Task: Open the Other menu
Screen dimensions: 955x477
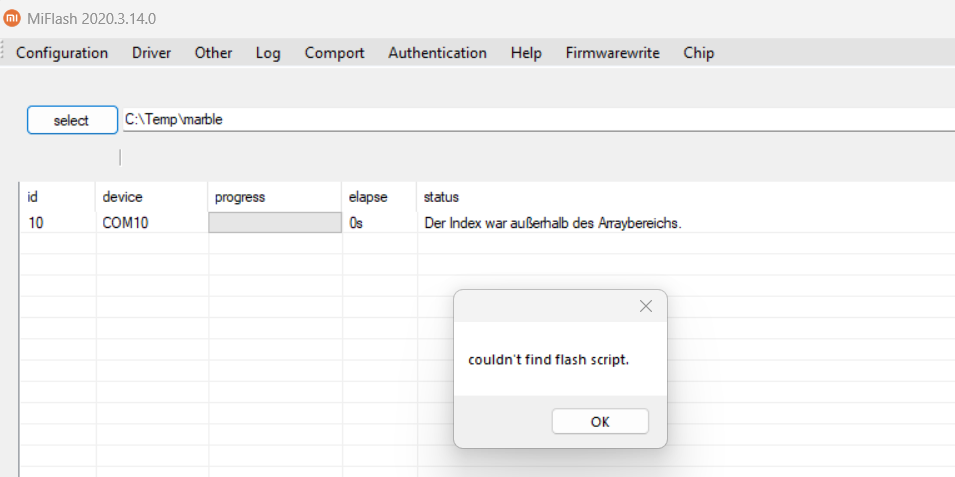Action: 213,53
